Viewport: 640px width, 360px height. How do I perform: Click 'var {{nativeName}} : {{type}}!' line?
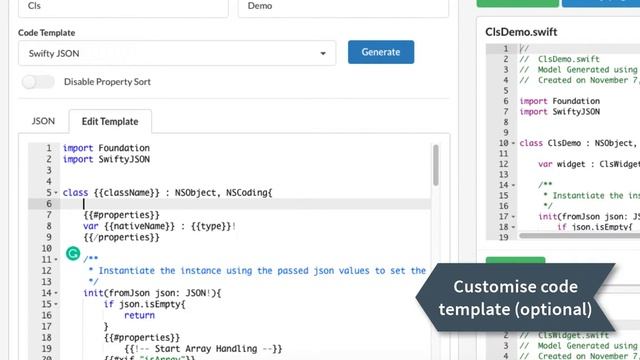point(160,226)
